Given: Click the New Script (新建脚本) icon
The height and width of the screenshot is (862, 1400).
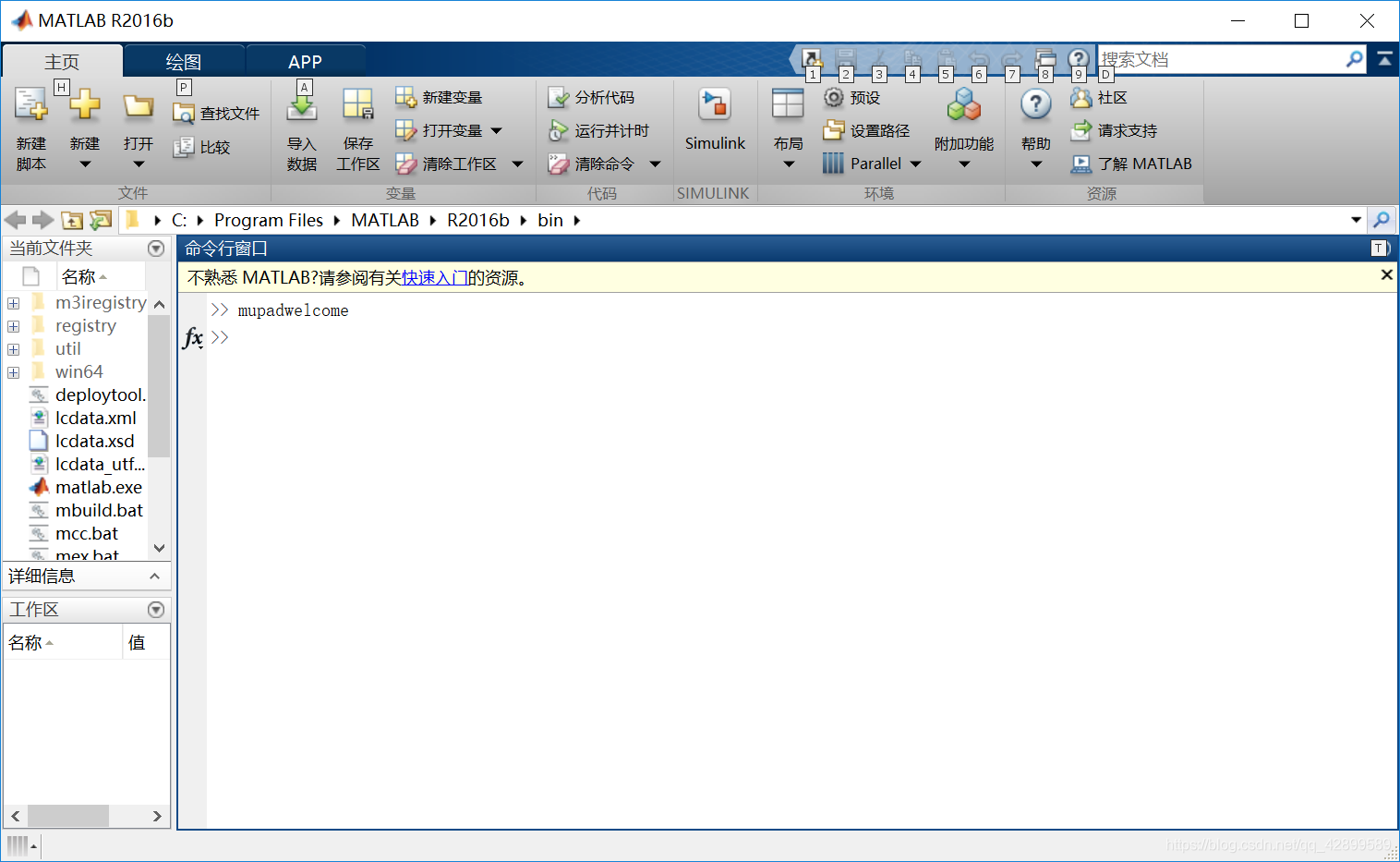Looking at the screenshot, I should click(x=30, y=105).
